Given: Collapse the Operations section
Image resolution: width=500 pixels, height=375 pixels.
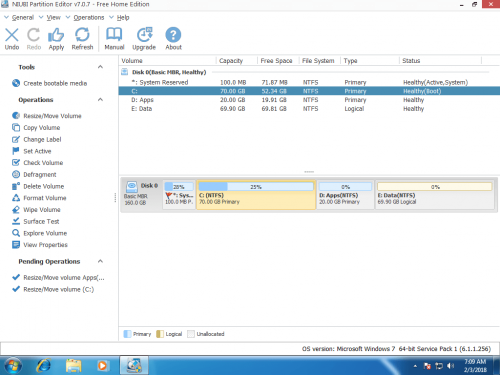Looking at the screenshot, I should click(100, 99).
